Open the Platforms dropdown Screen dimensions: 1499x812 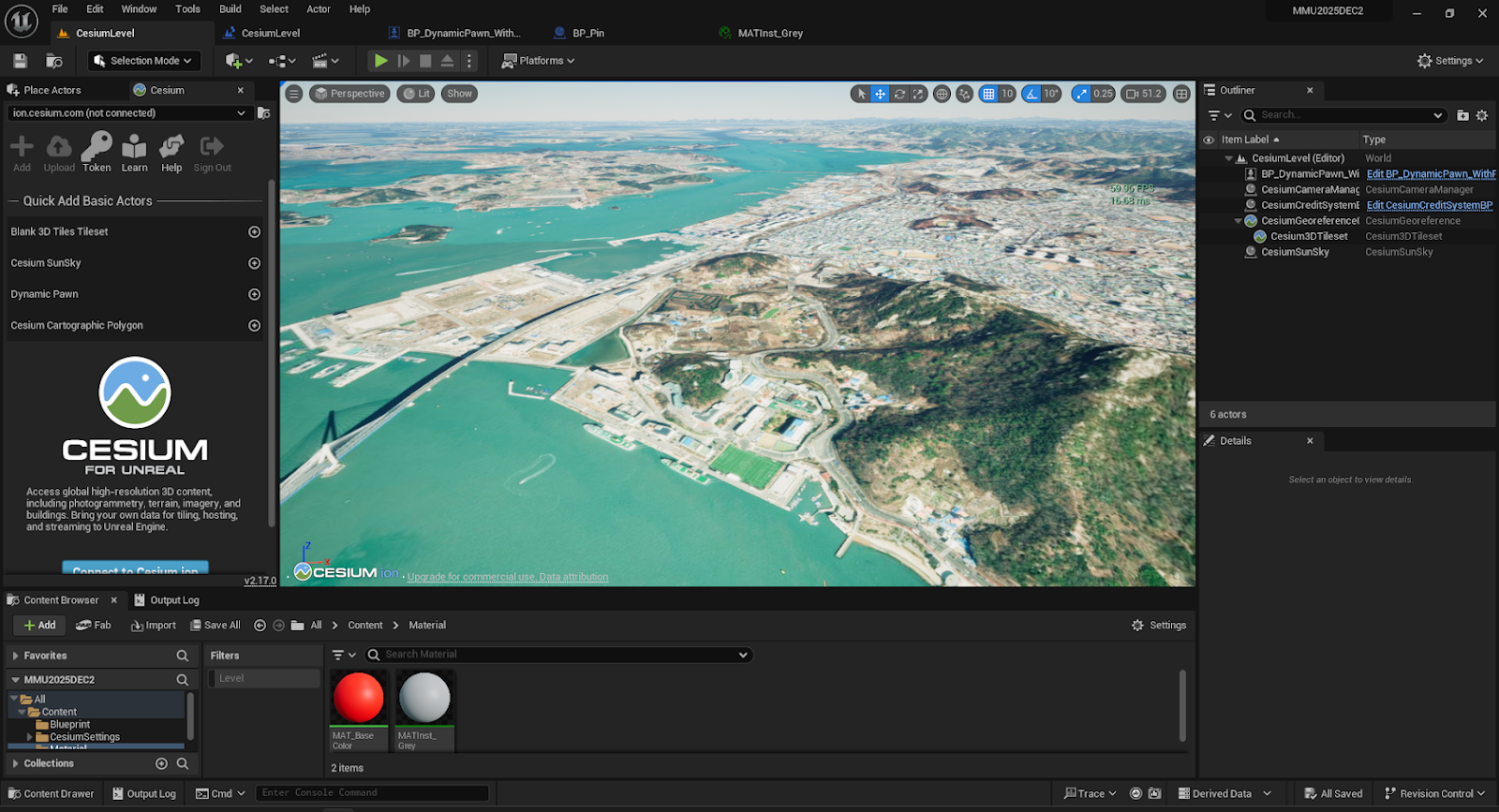coord(539,61)
